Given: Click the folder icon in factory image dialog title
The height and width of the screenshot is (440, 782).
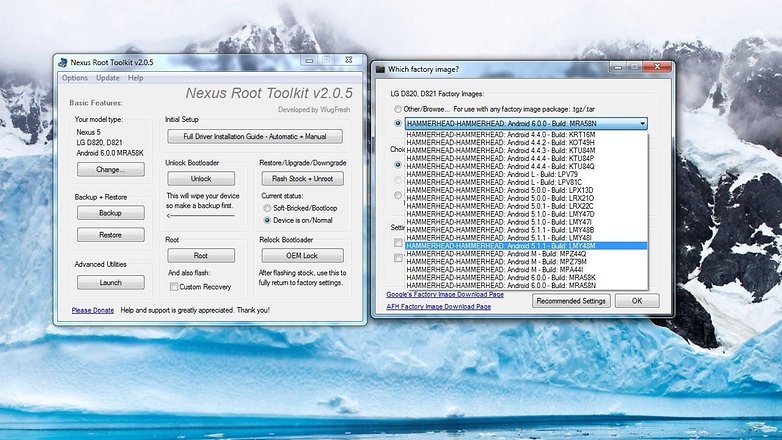Looking at the screenshot, I should click(381, 69).
